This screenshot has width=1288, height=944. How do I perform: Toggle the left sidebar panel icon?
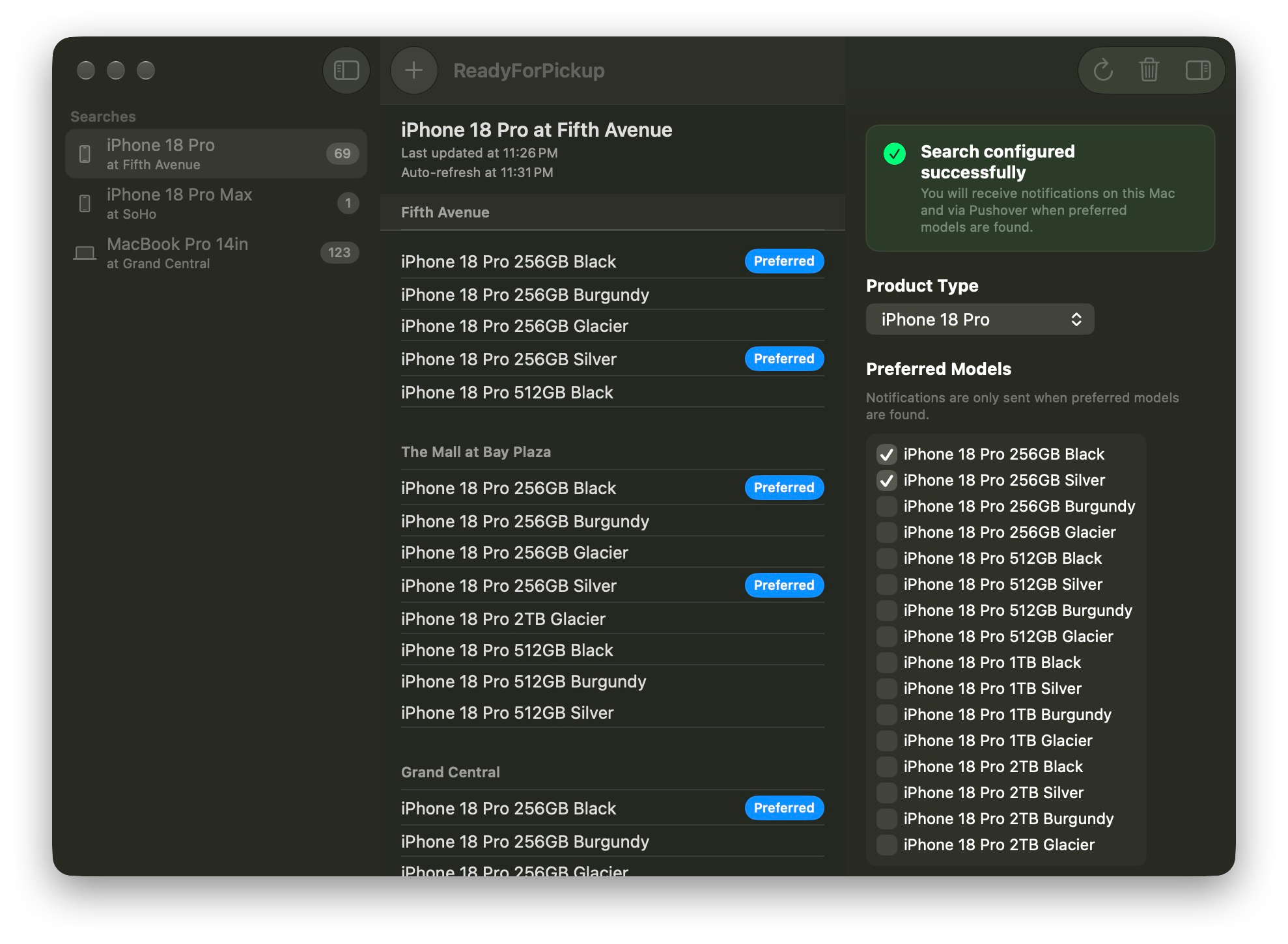346,70
